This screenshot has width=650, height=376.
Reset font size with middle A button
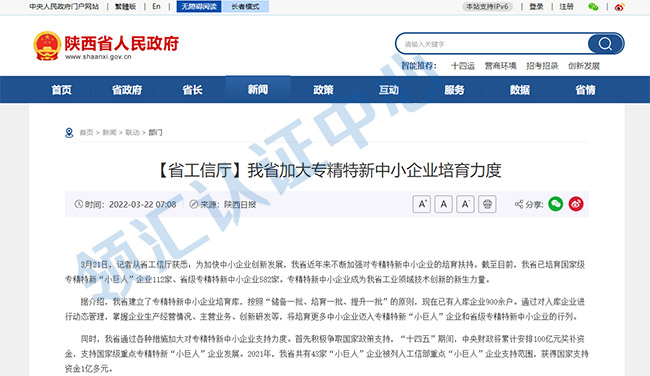coord(444,204)
